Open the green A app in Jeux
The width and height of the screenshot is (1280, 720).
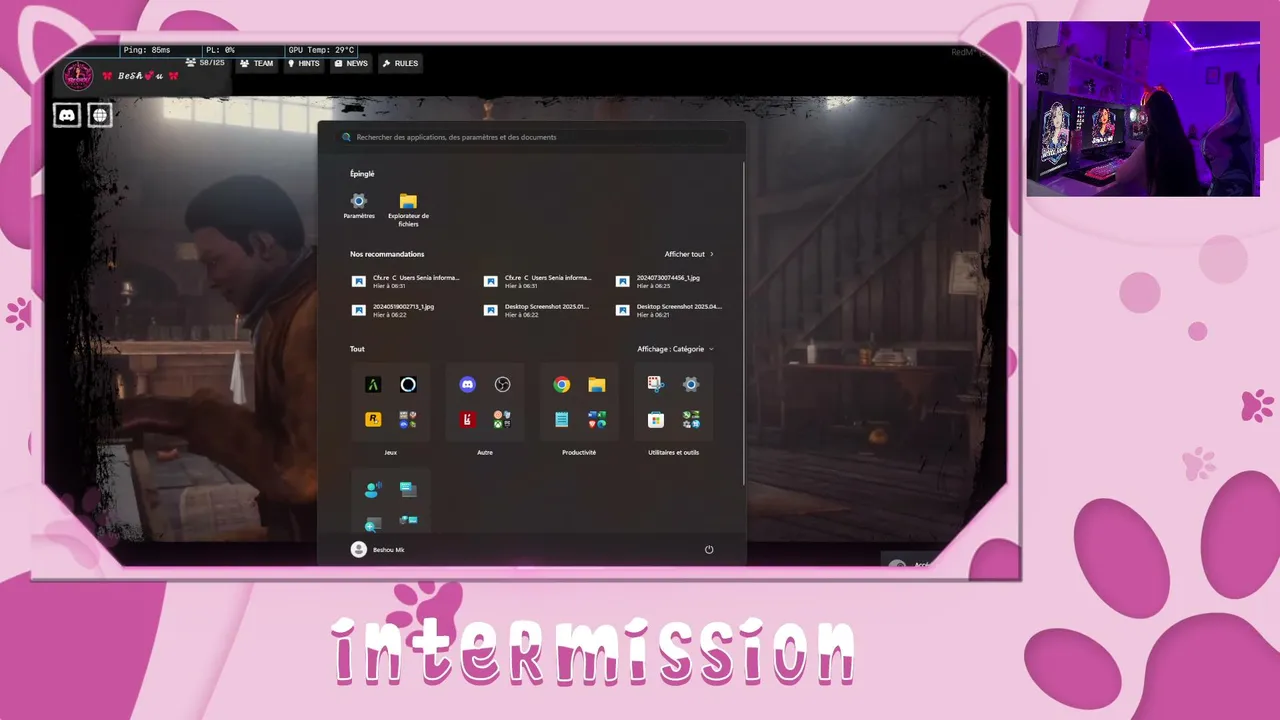click(x=373, y=385)
